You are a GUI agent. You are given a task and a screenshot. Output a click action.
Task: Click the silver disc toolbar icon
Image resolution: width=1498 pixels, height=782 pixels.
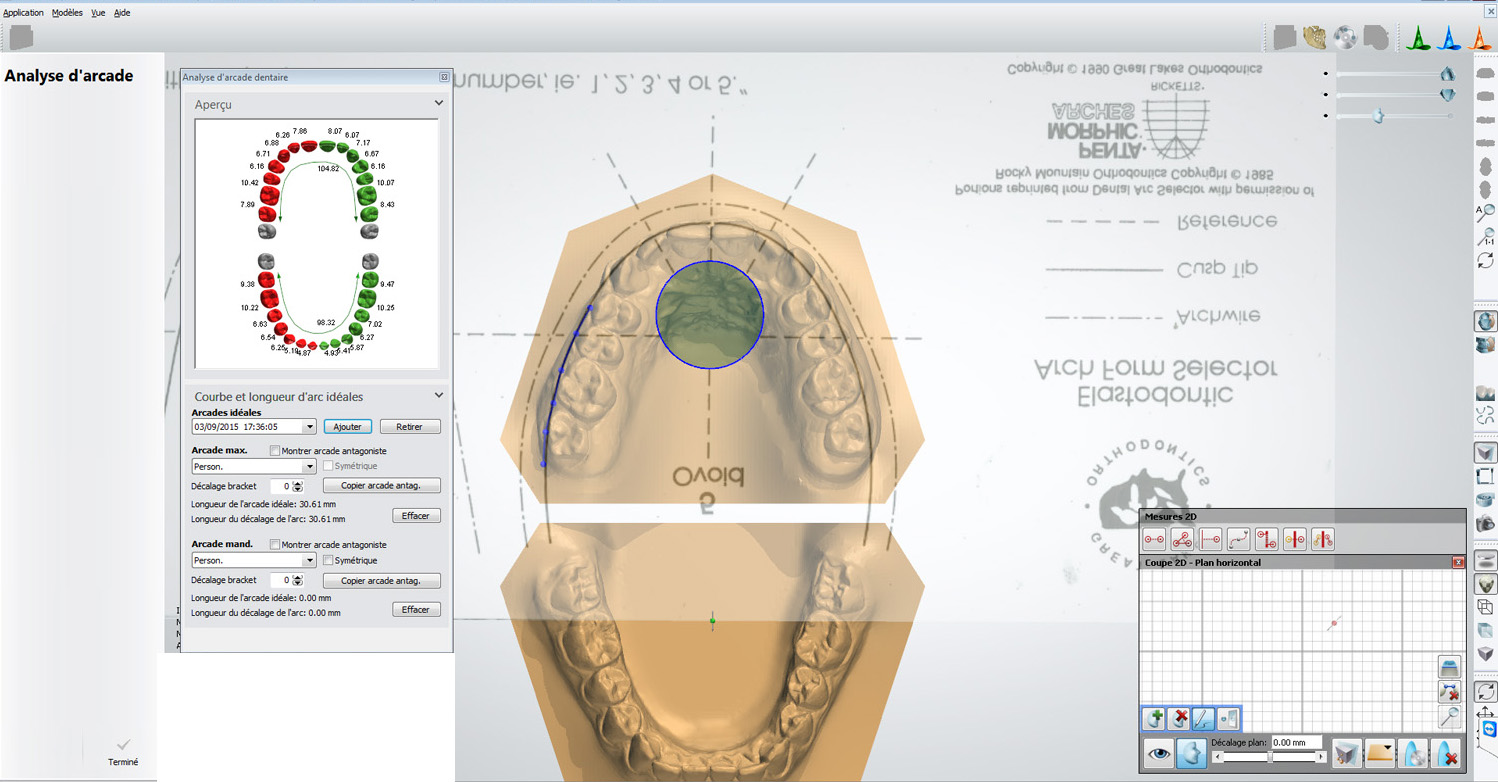[x=1345, y=38]
